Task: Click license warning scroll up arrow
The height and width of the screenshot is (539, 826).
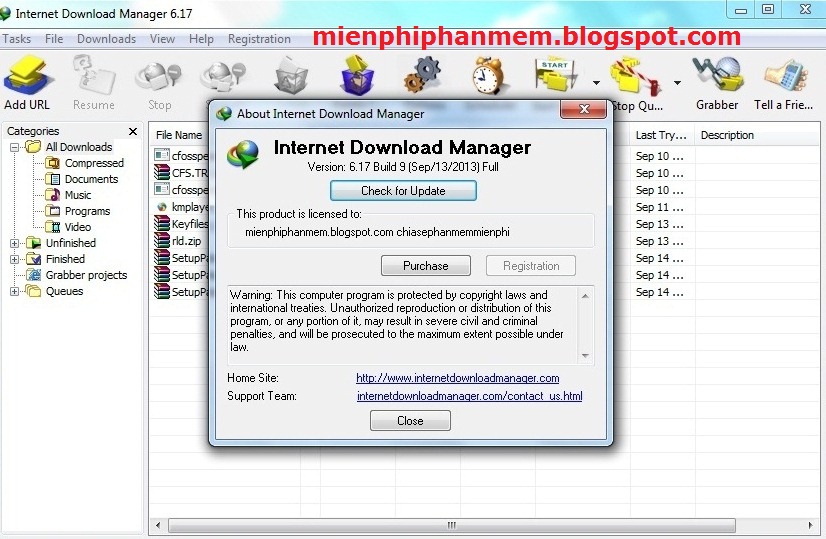Action: [585, 296]
